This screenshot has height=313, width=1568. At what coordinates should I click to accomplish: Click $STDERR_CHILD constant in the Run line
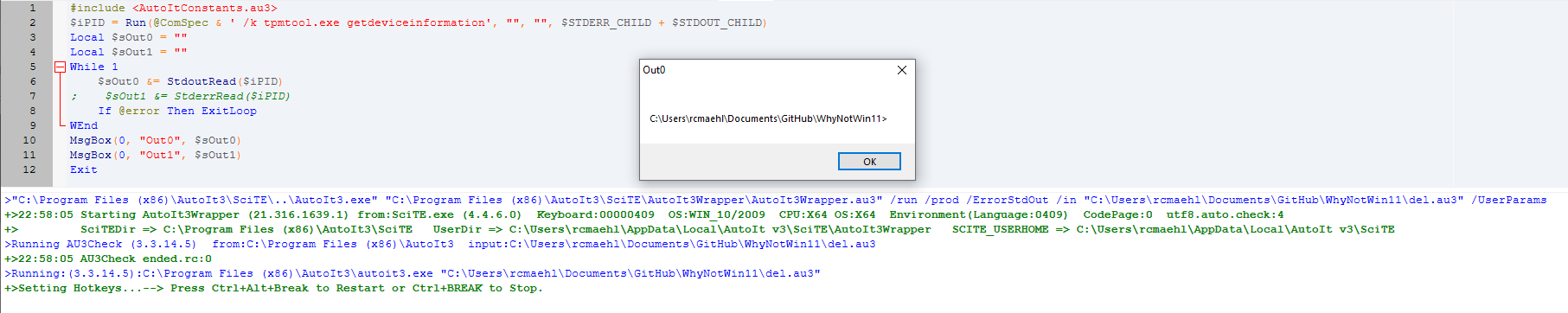[x=606, y=22]
